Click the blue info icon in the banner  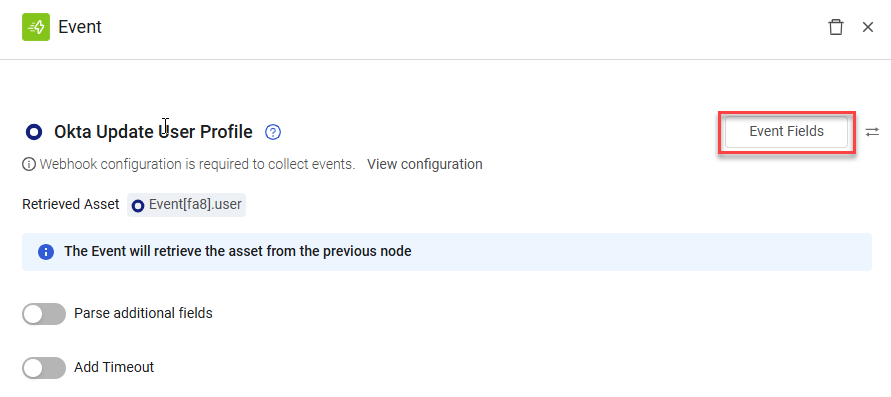coord(46,252)
